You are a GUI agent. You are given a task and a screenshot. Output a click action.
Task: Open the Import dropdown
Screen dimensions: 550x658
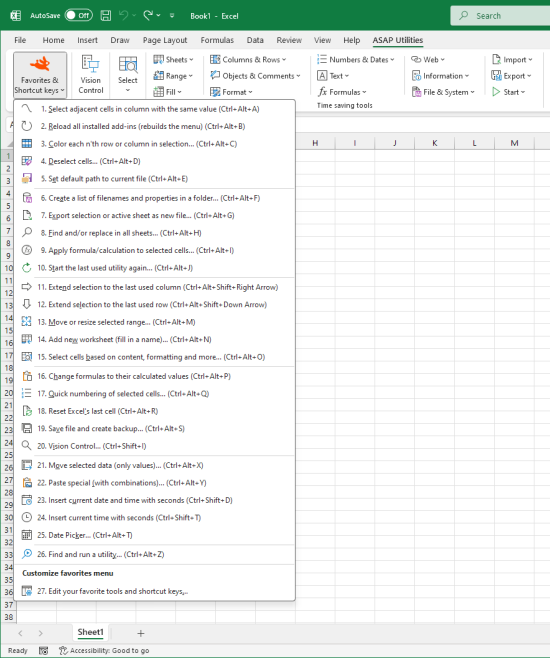[512, 60]
